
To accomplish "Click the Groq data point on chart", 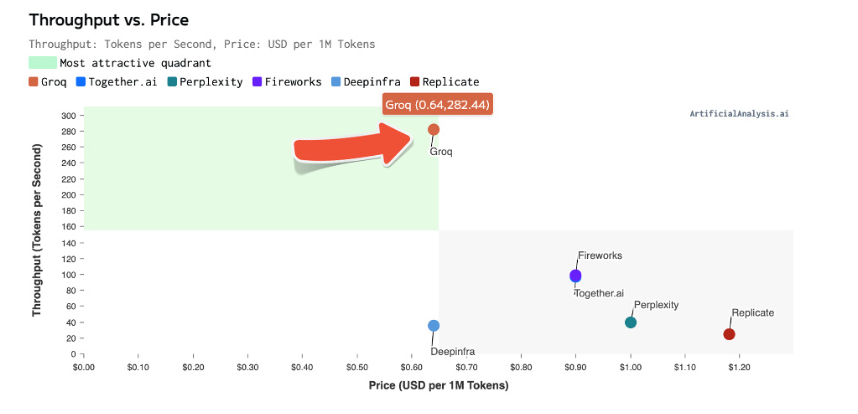I will (x=433, y=129).
